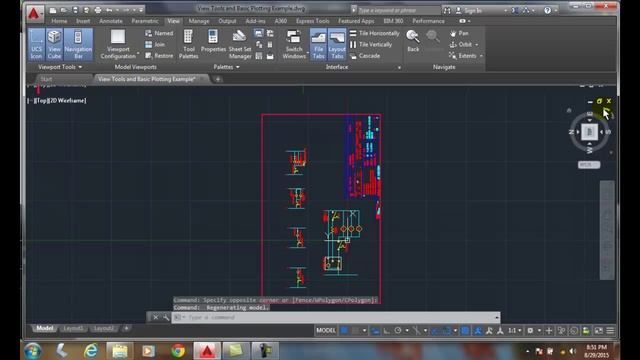640x360 pixels.
Task: Click the Open file icon in quick access toolbar
Action: pos(64,10)
